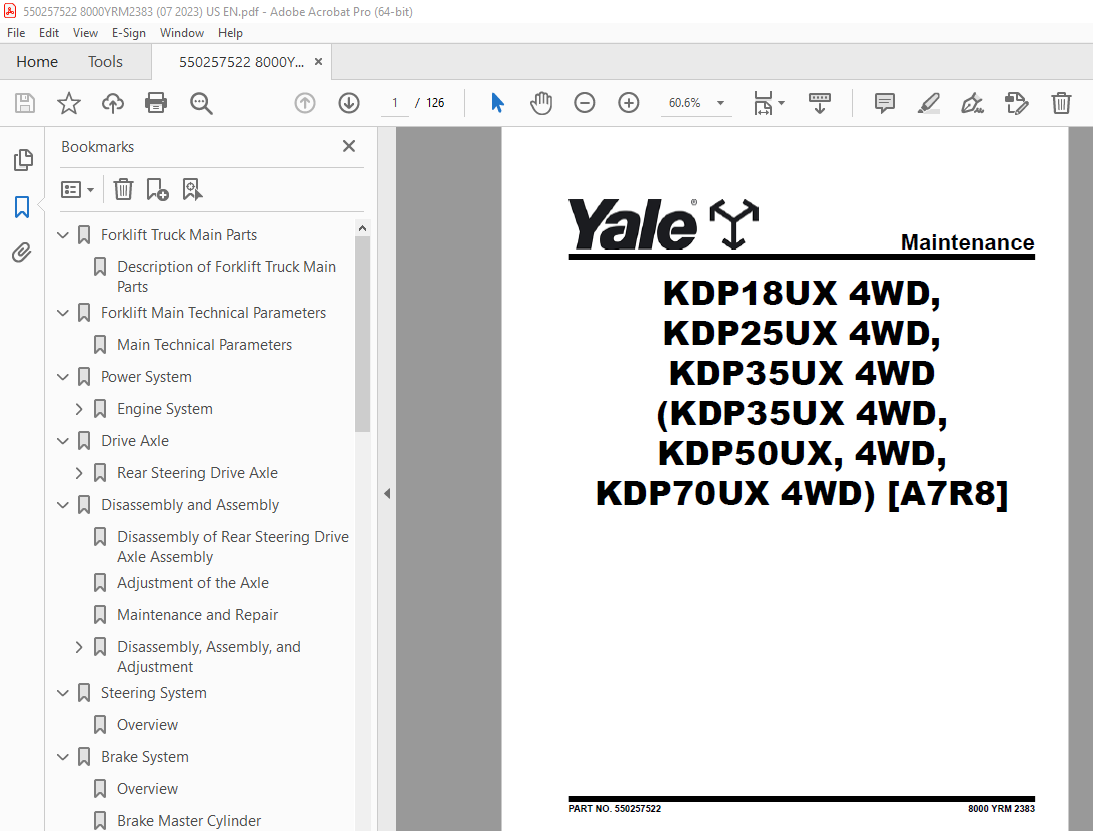Screen dimensions: 1093x831
Task: Open the Attachments paperclip panel
Action: (x=22, y=252)
